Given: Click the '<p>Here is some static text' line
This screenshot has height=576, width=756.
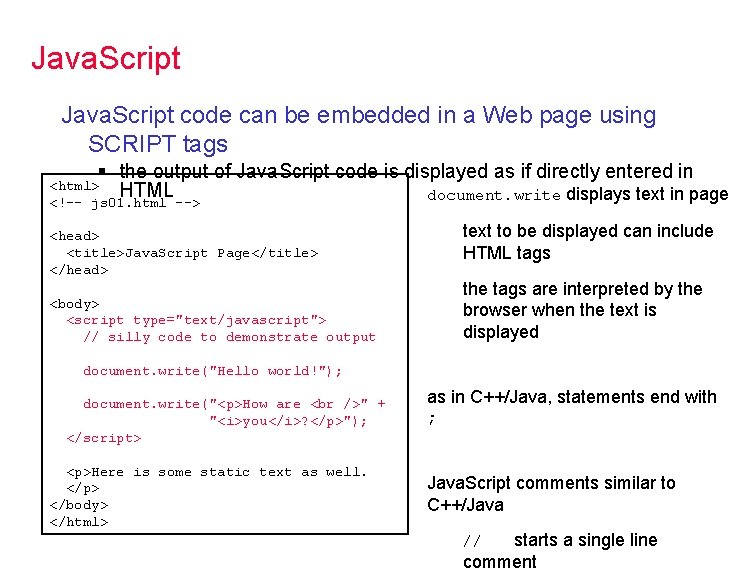Looking at the screenshot, I should (217, 472).
